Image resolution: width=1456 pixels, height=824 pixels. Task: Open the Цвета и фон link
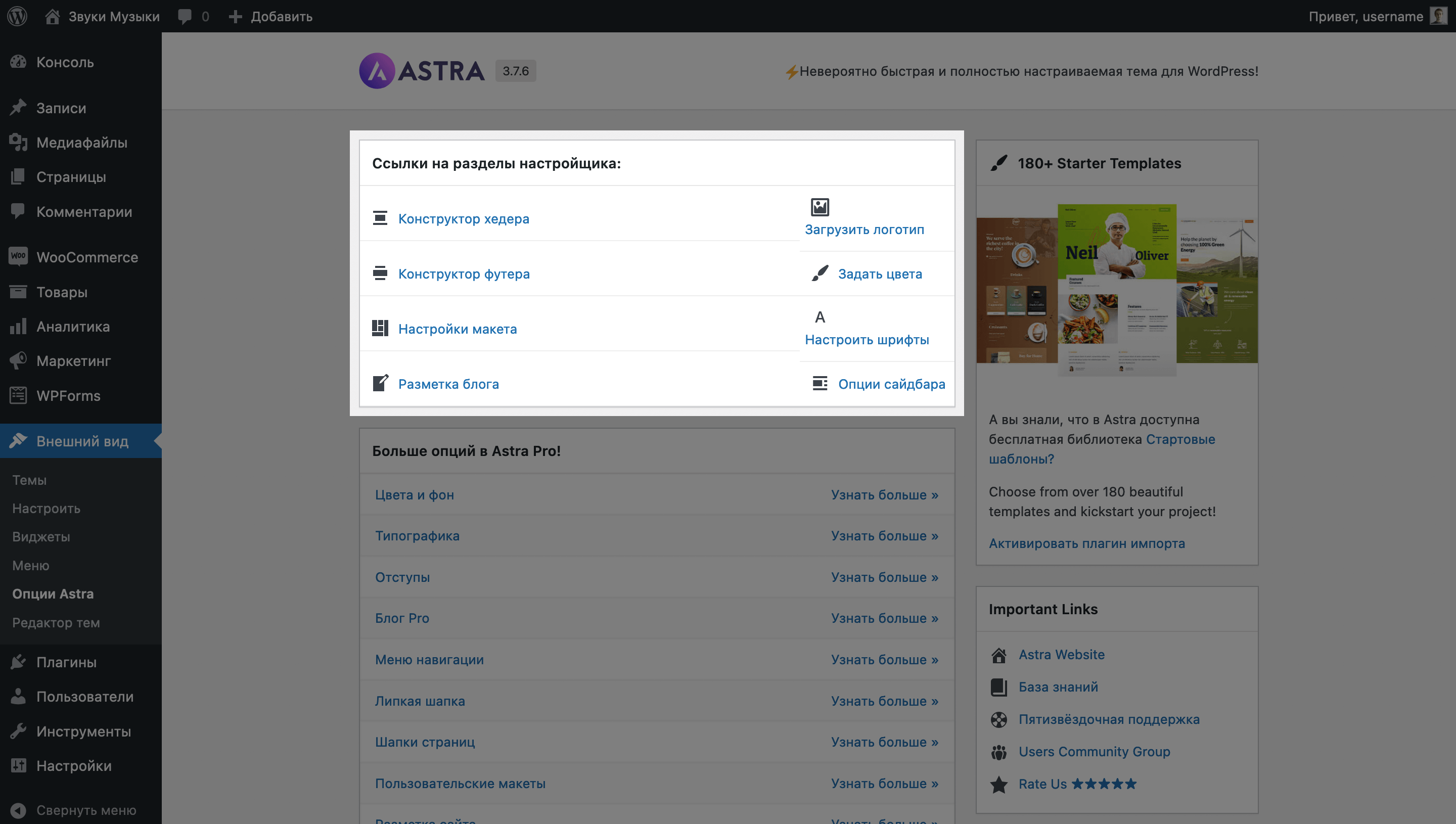click(x=415, y=494)
